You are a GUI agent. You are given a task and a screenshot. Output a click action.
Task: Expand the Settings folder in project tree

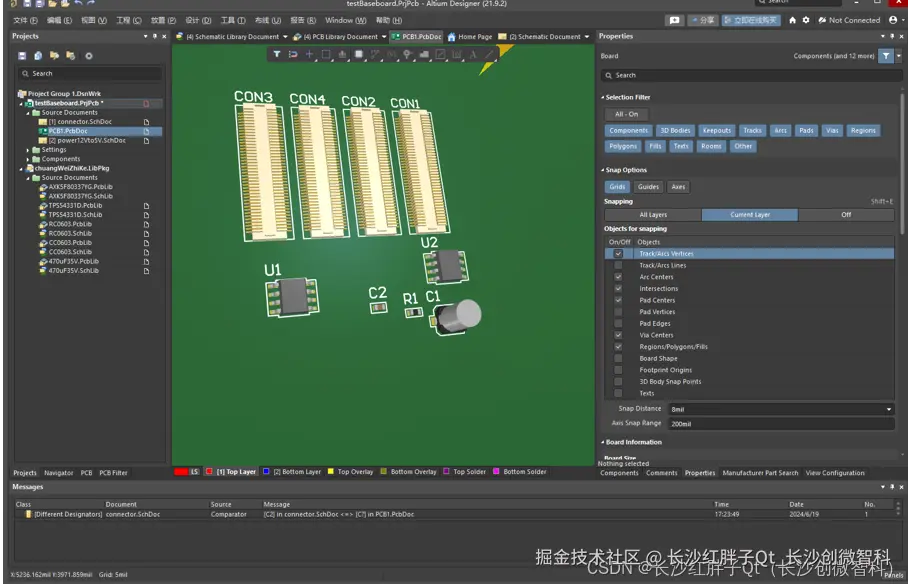28,150
